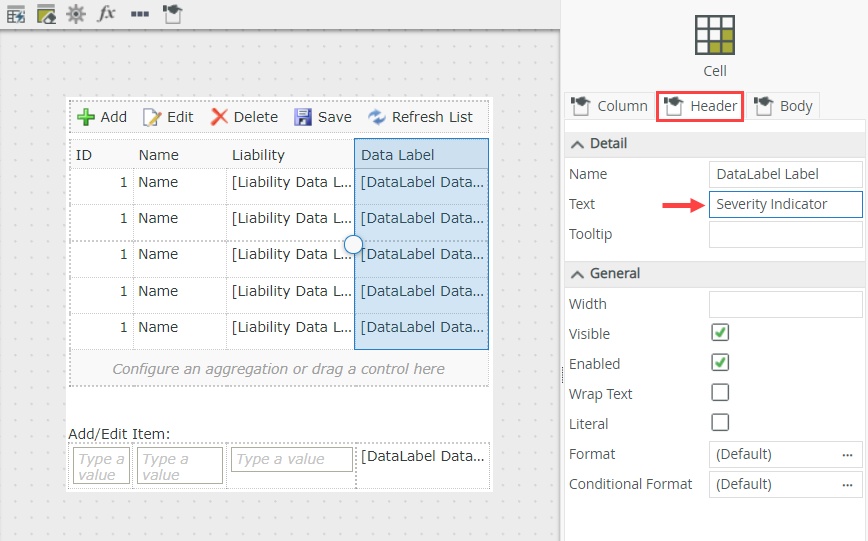The height and width of the screenshot is (541, 868).
Task: Enable the Wrap Text checkbox
Action: (720, 393)
